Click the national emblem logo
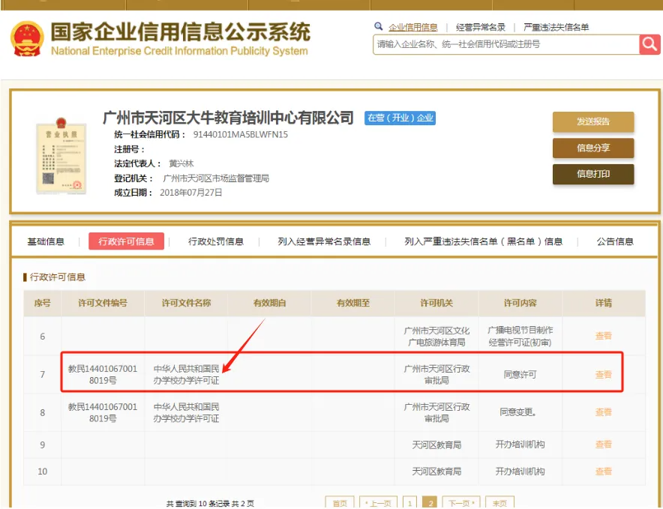 27,39
